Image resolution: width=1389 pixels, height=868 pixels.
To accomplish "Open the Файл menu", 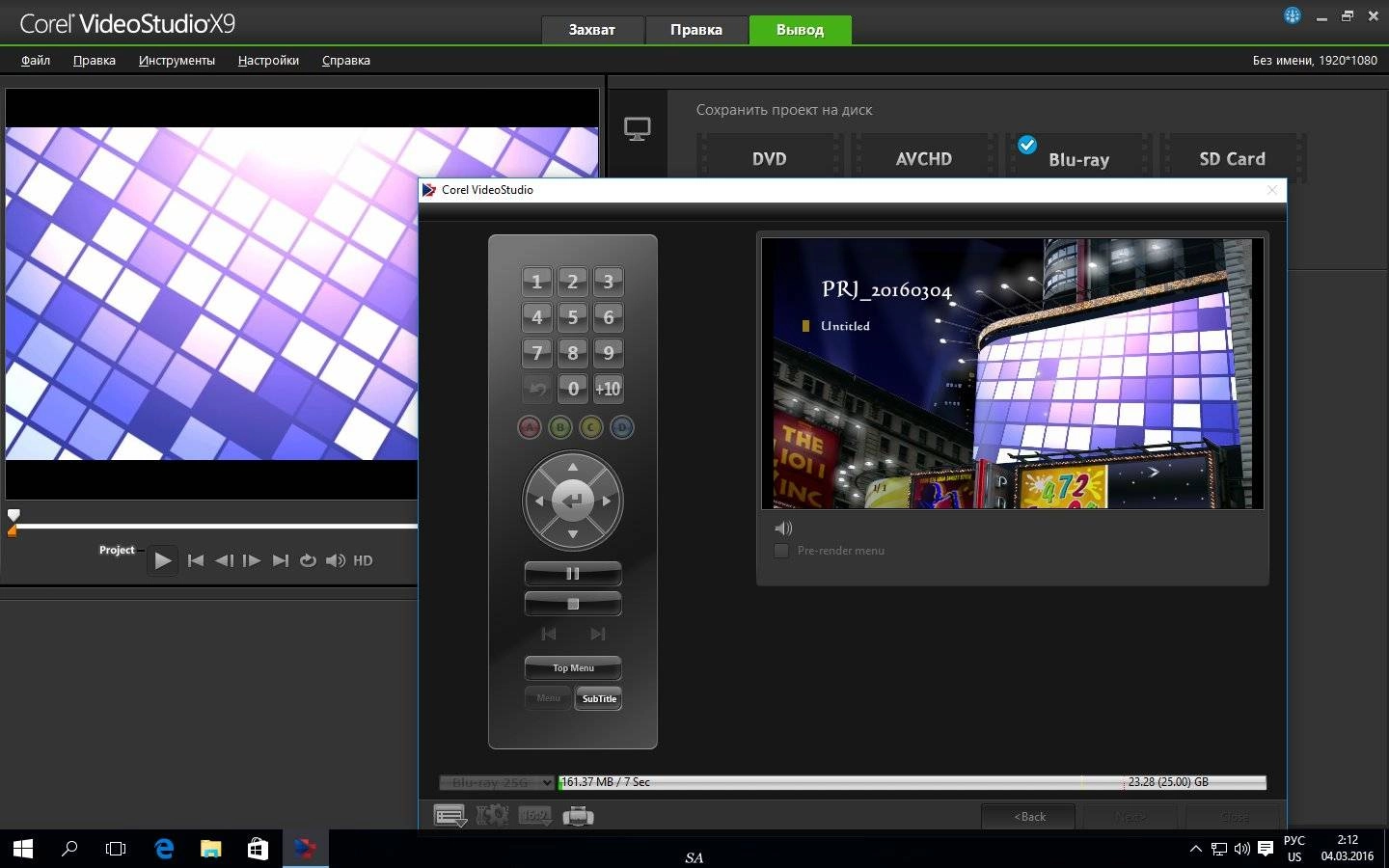I will 36,60.
